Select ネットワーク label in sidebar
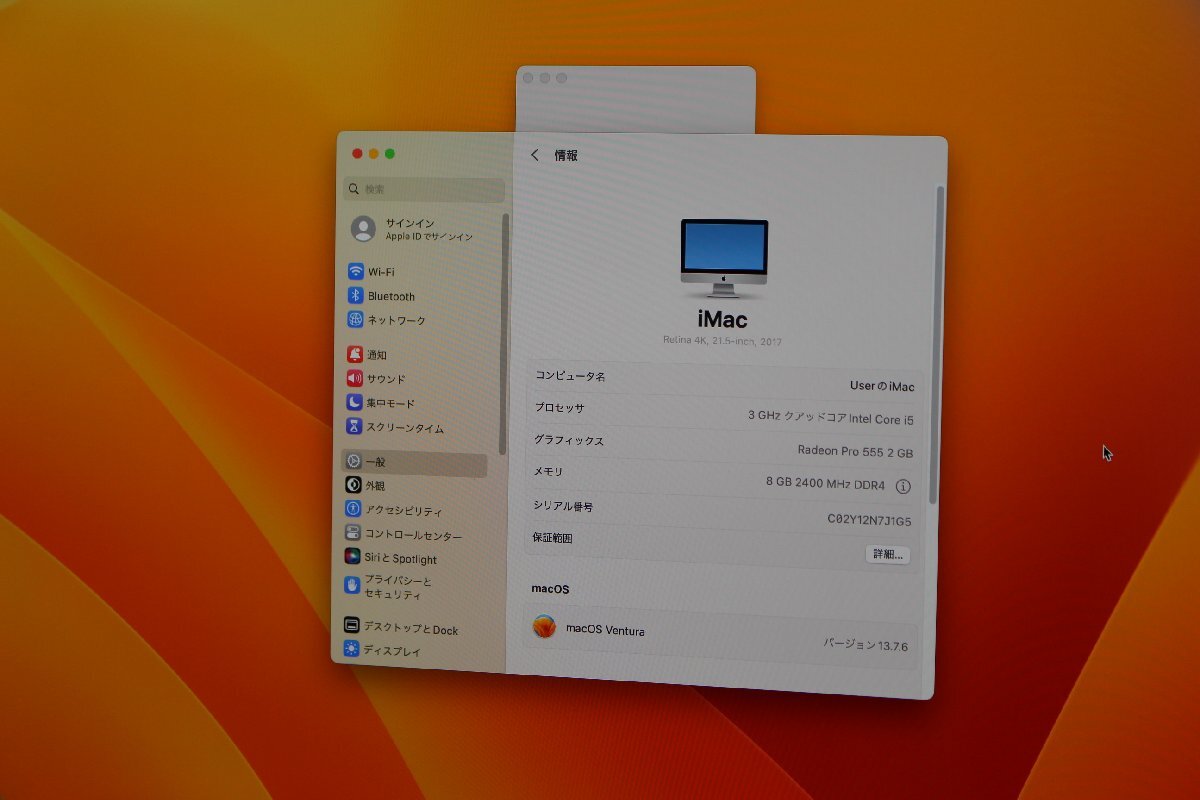 397,321
